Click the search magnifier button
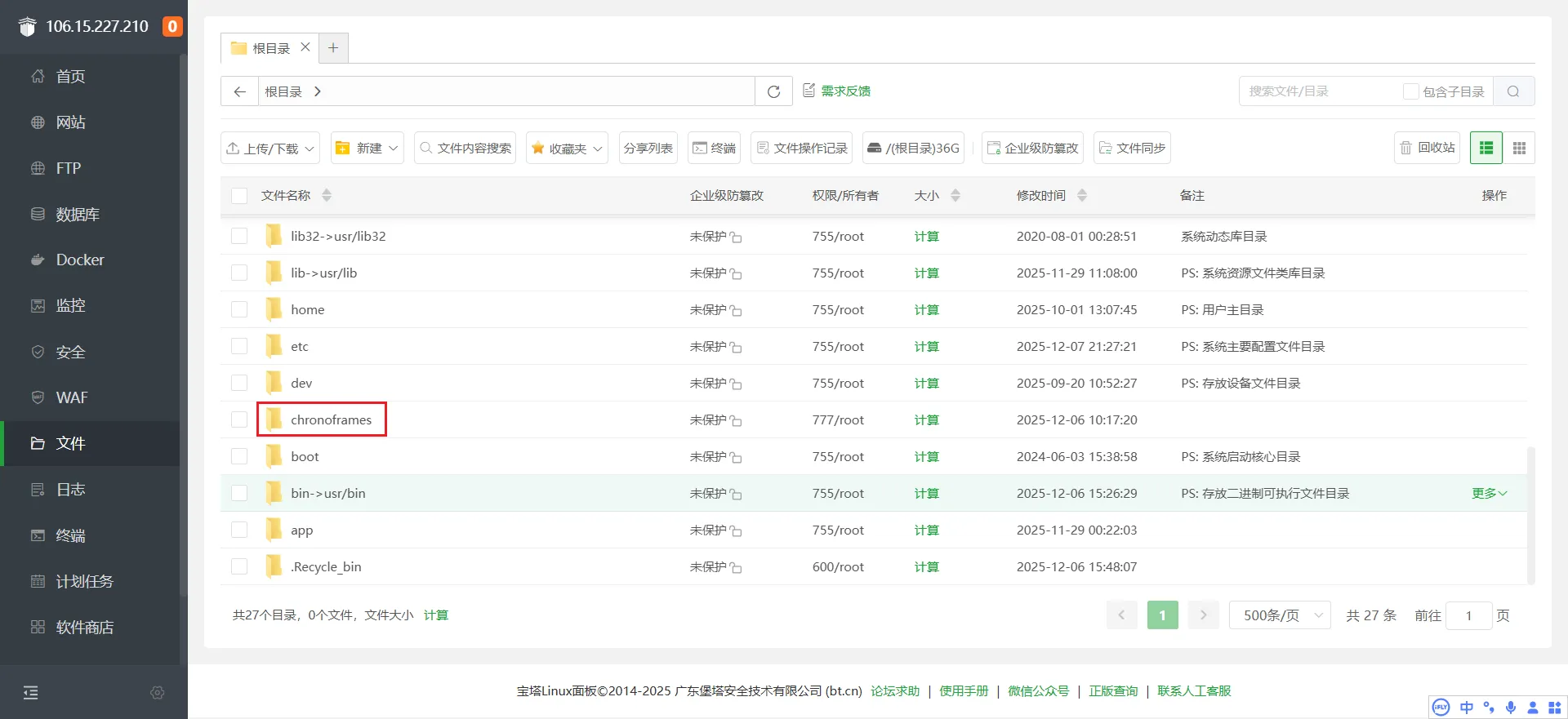The height and width of the screenshot is (719, 1568). (1513, 91)
